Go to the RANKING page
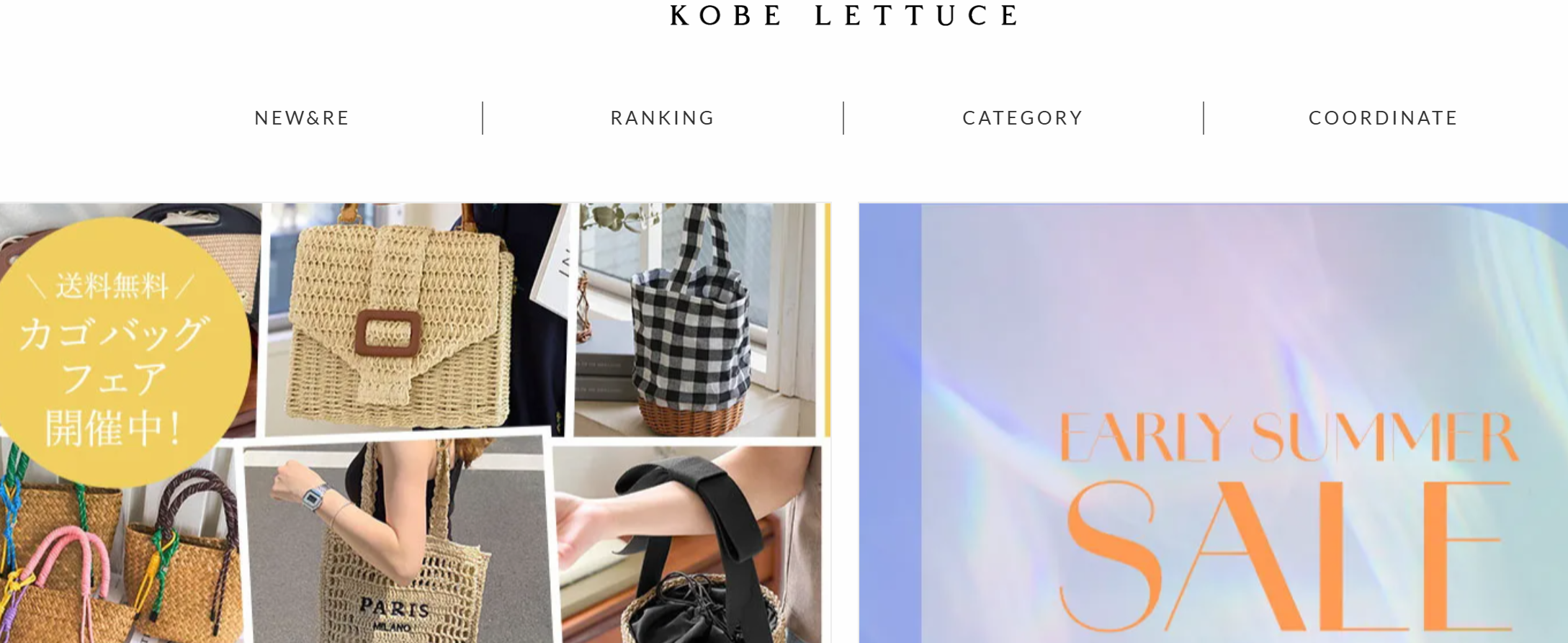The image size is (1568, 643). point(663,118)
